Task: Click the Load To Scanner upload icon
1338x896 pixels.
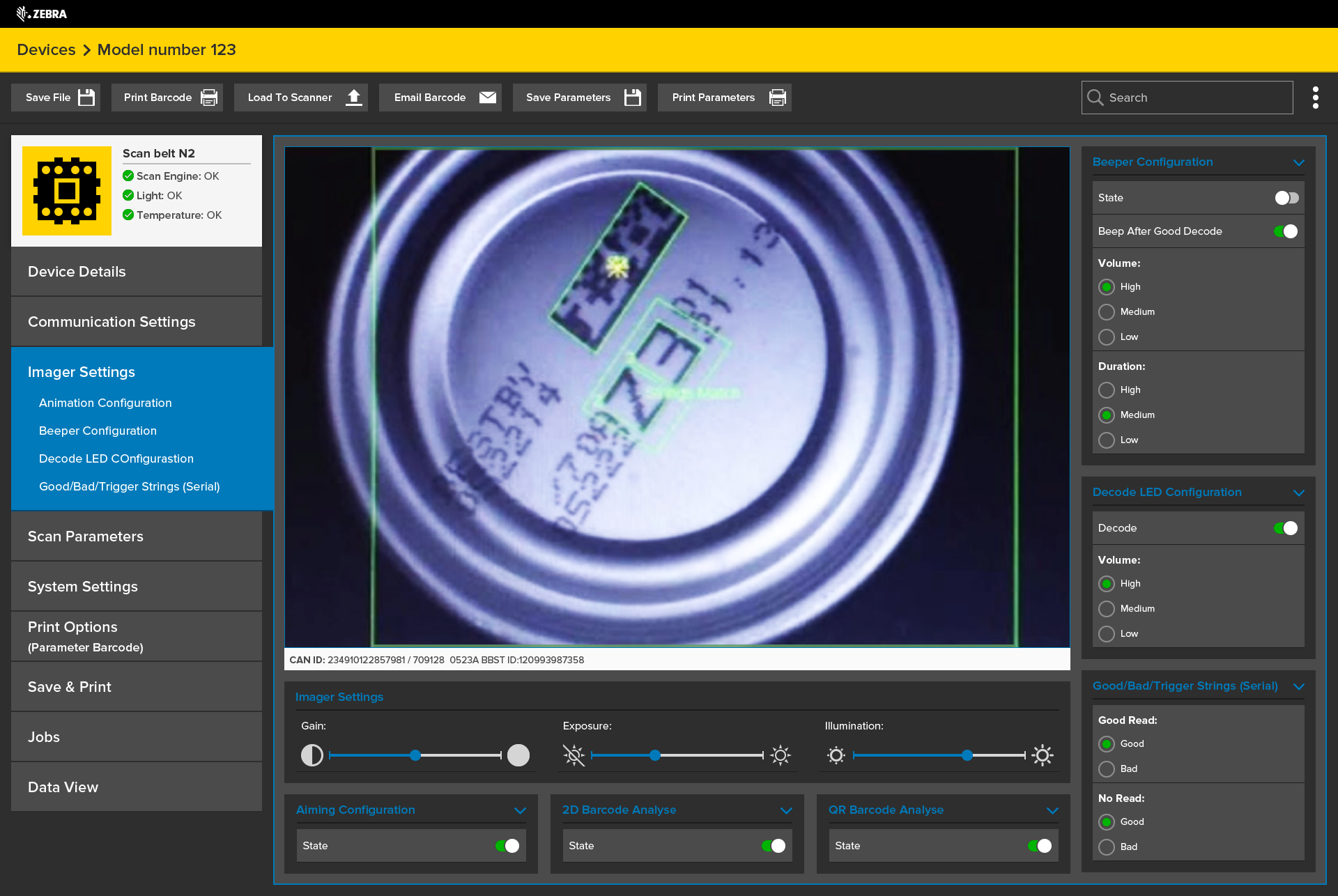Action: 354,98
